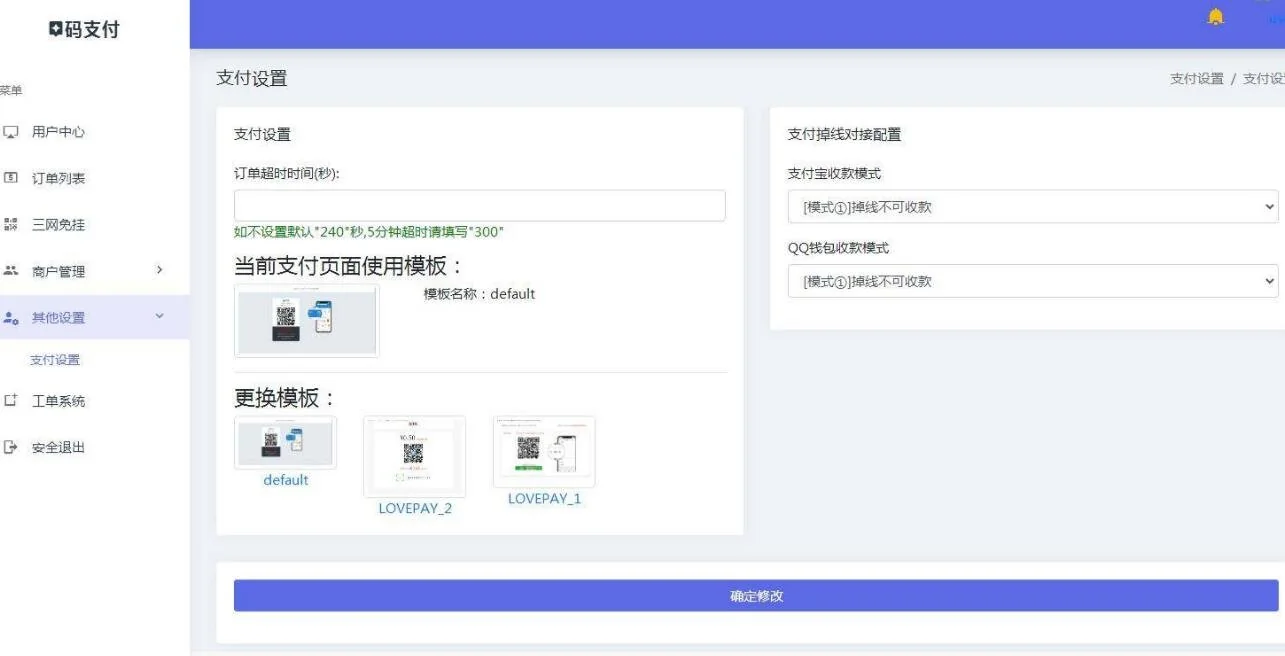Screen dimensions: 1285x656
Task: Click the notification bell icon
Action: click(x=1216, y=17)
